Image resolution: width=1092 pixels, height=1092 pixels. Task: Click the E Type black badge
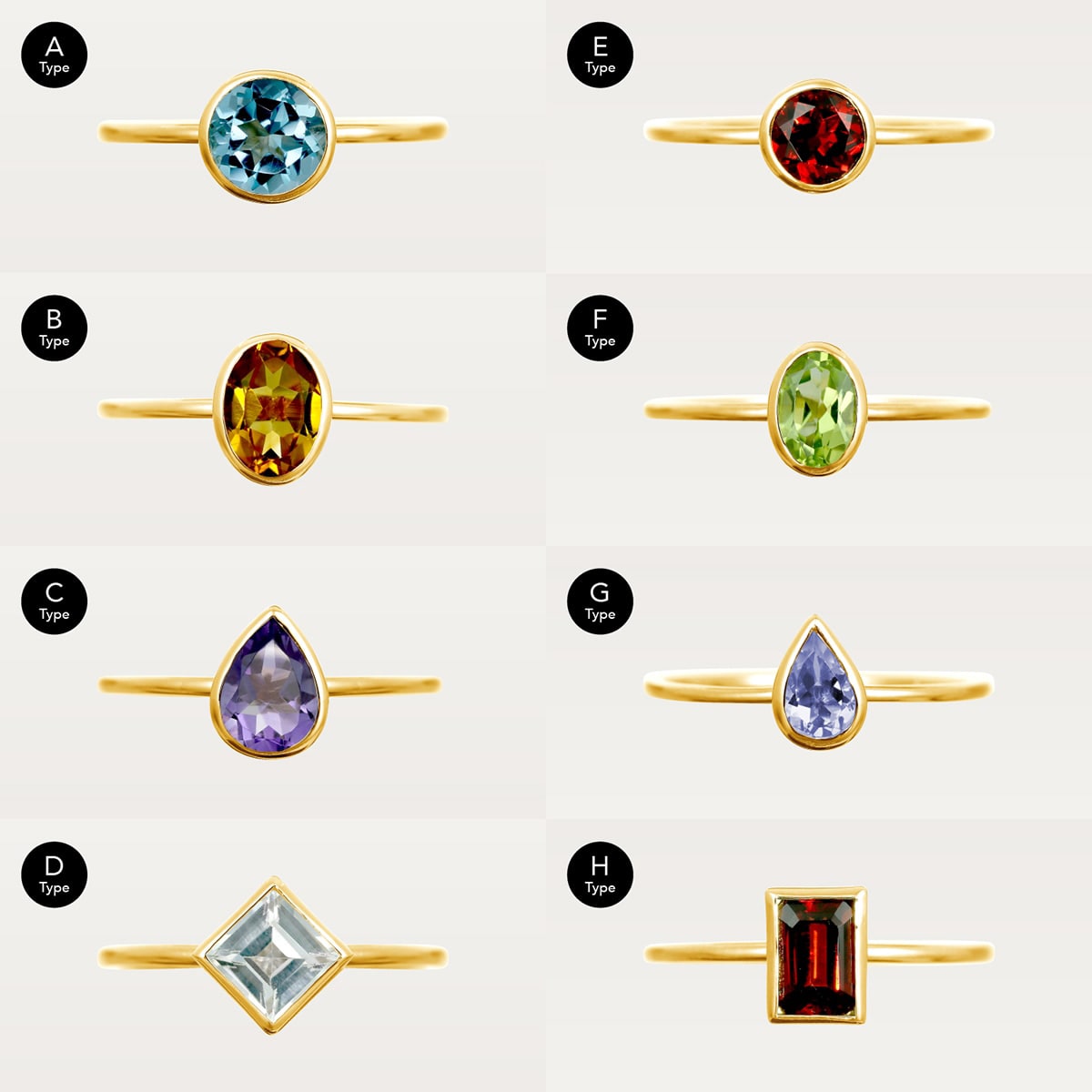[600, 55]
